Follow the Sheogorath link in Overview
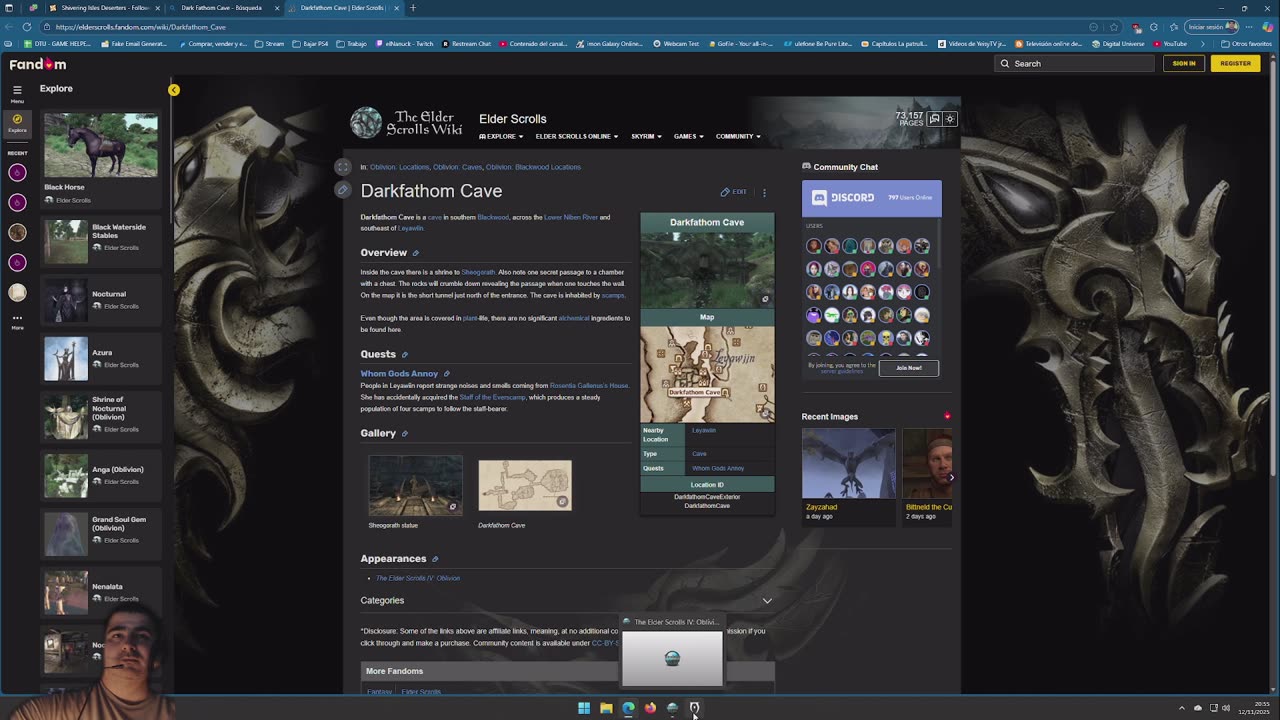The image size is (1280, 720). [478, 272]
